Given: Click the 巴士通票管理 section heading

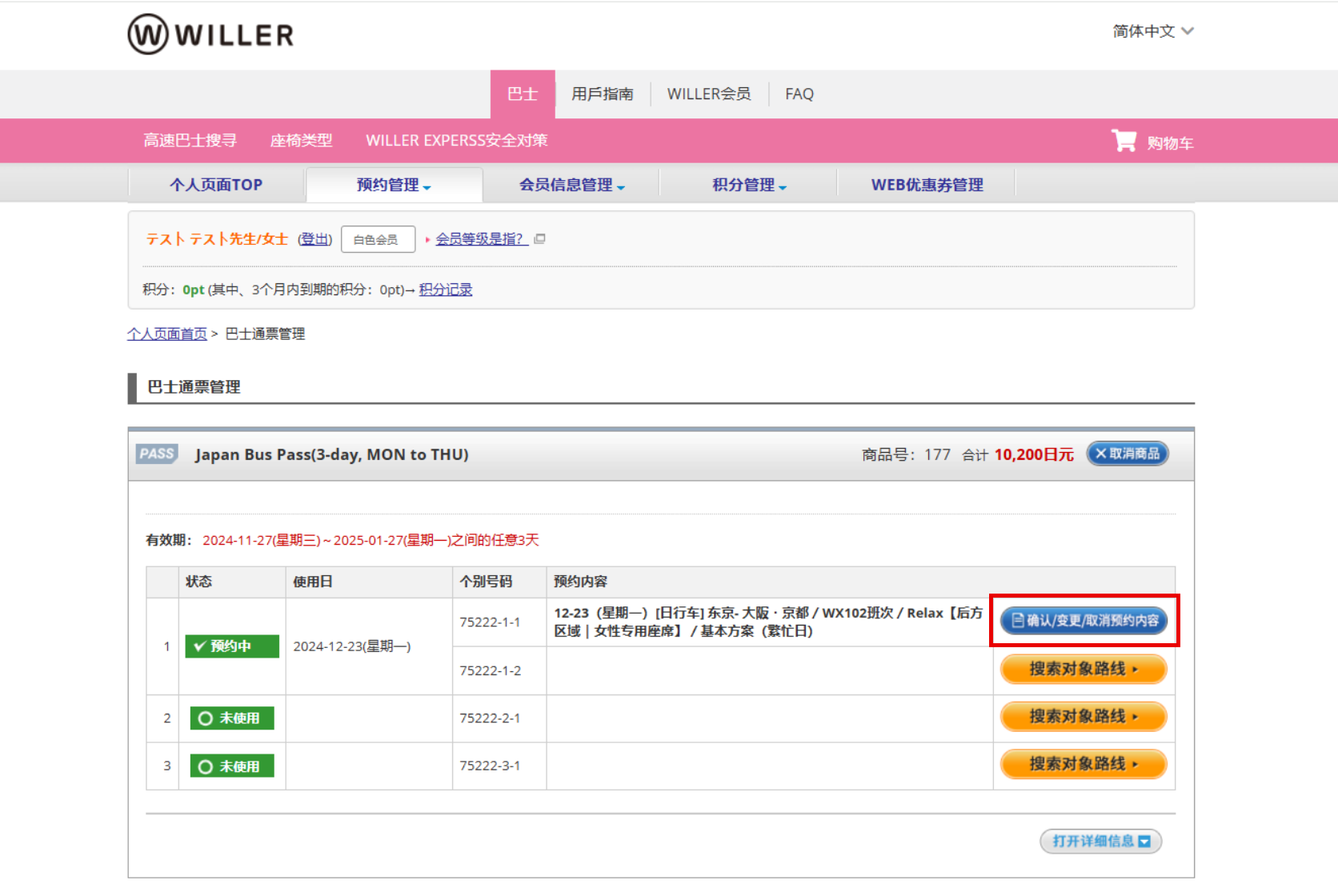Looking at the screenshot, I should [194, 387].
